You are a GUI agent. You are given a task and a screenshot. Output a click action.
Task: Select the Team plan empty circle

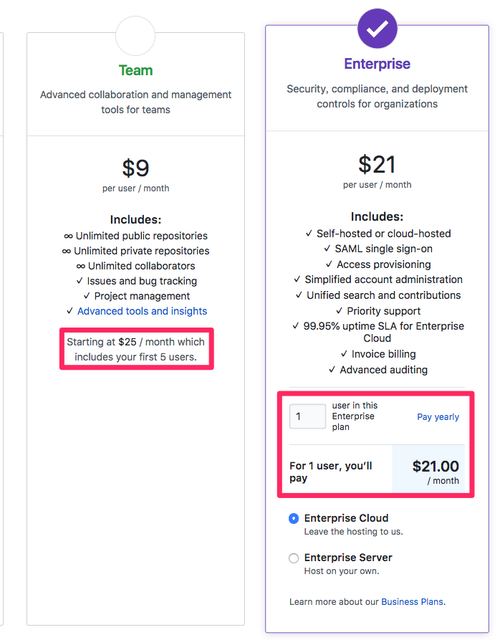tap(136, 36)
